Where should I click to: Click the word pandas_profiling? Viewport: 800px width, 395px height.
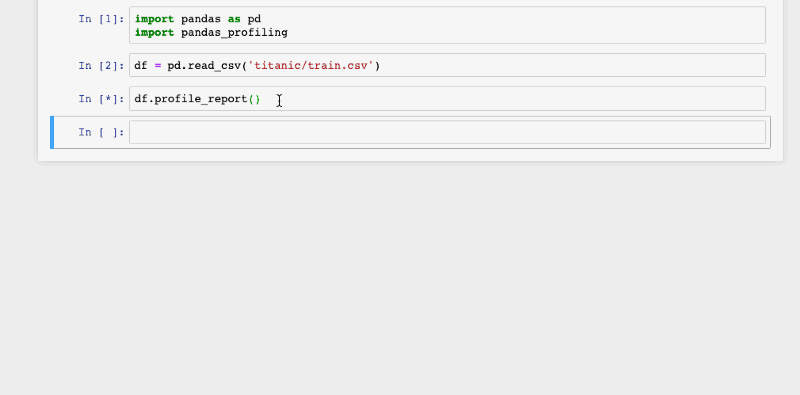[234, 33]
